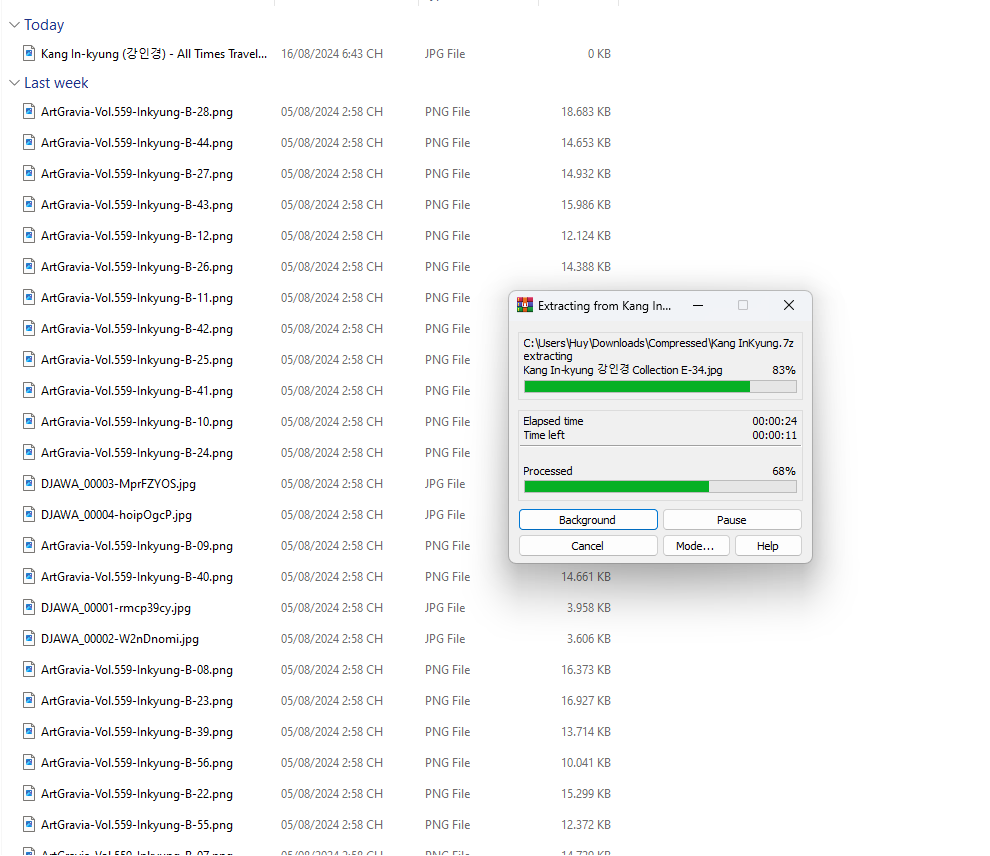Click the Processed progress bar at 68%
Screen dimensions: 990x856
(659, 487)
